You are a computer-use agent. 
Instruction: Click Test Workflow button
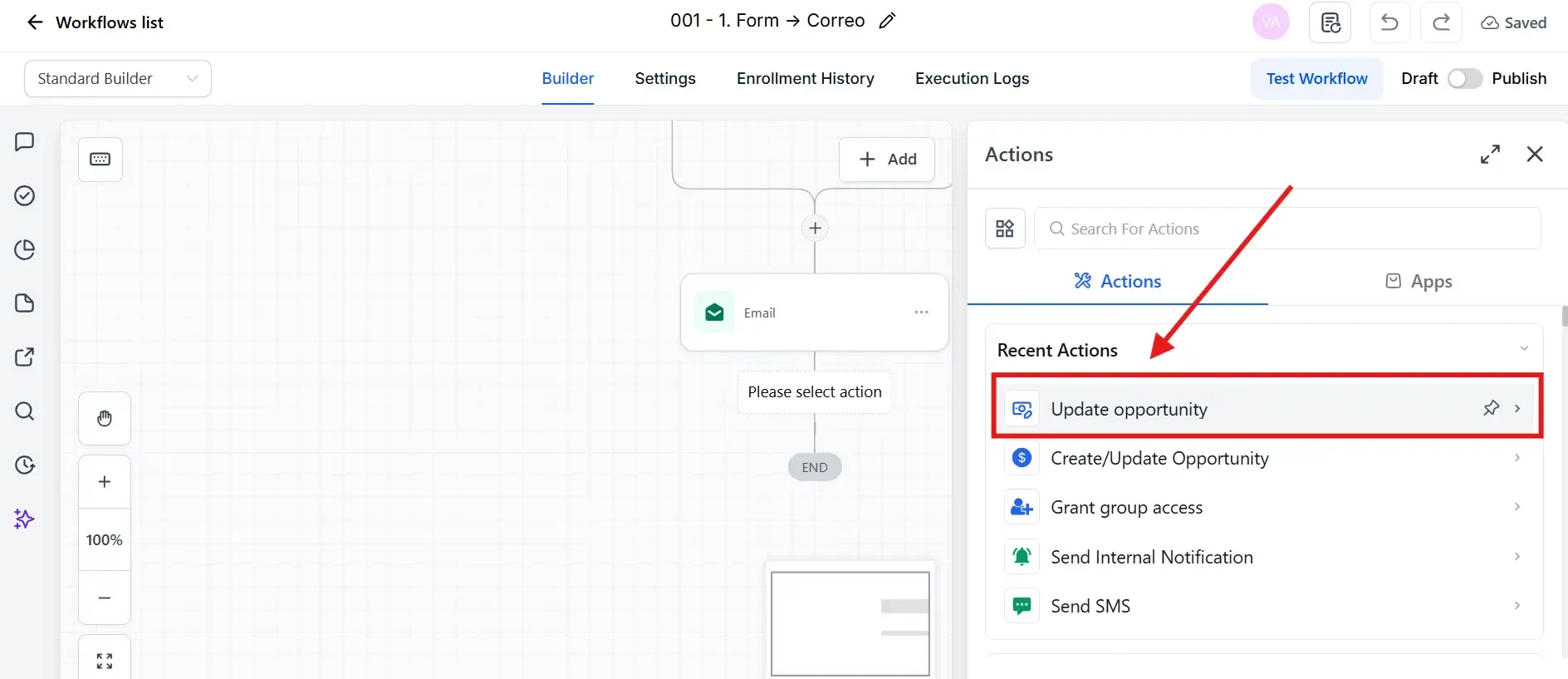coord(1317,78)
